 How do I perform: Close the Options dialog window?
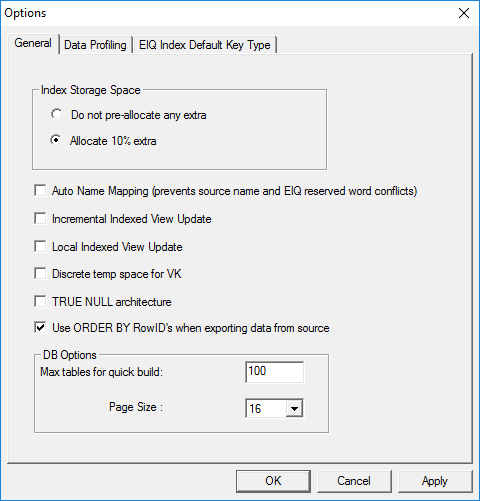tap(464, 13)
